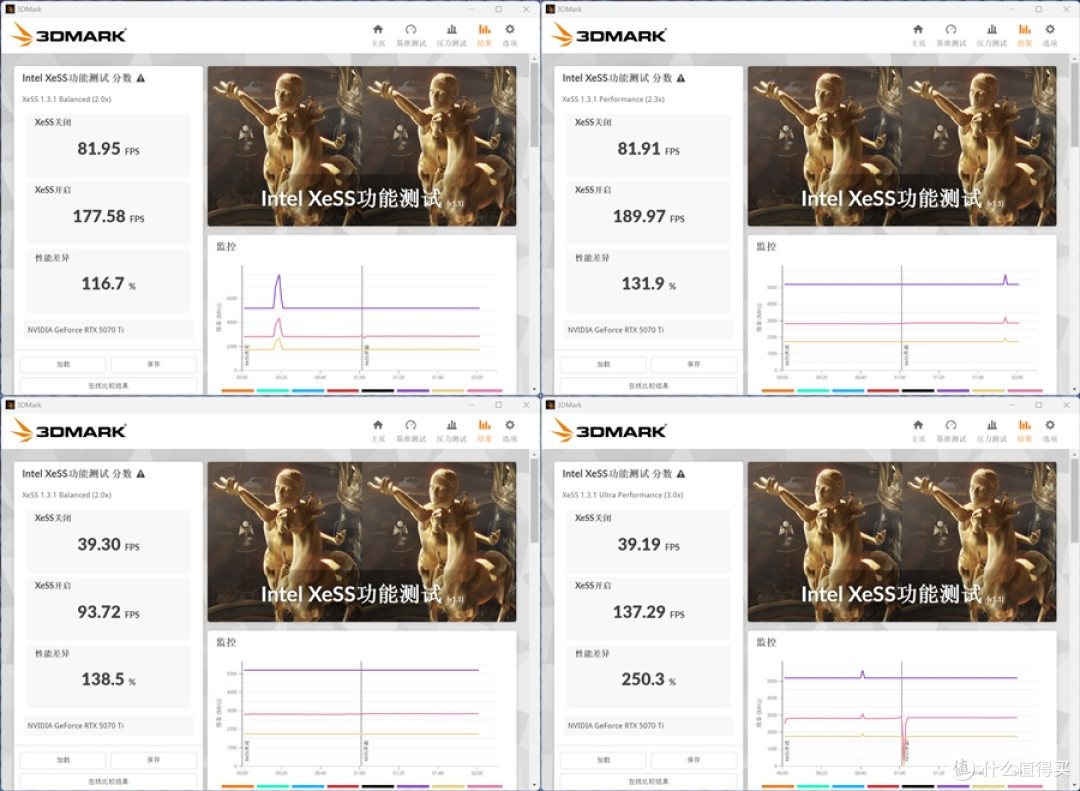
Task: Click Save (保存) in the 39.30 FPS Balanced window
Action: (154, 759)
